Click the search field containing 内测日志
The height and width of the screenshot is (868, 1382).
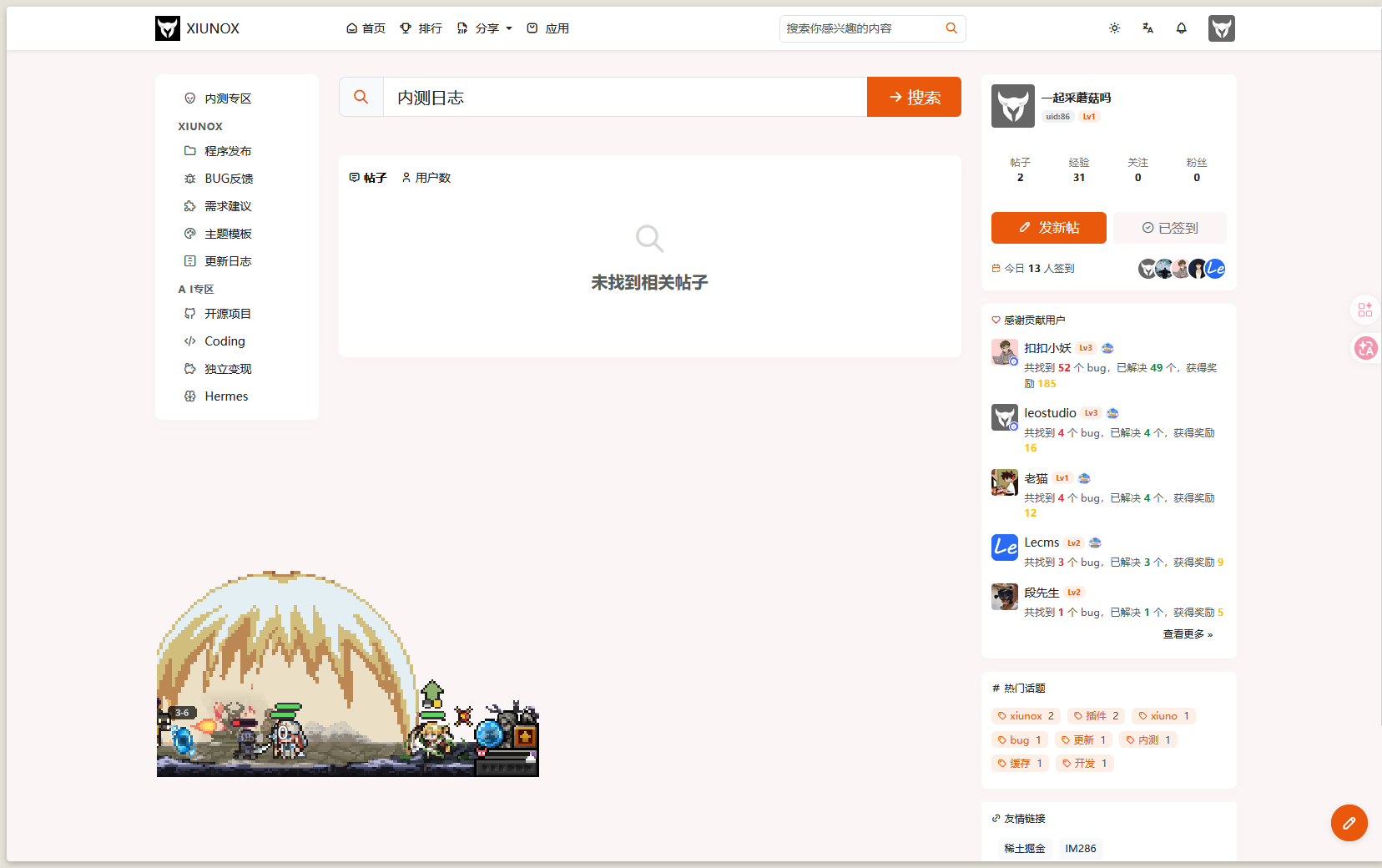pyautogui.click(x=625, y=97)
